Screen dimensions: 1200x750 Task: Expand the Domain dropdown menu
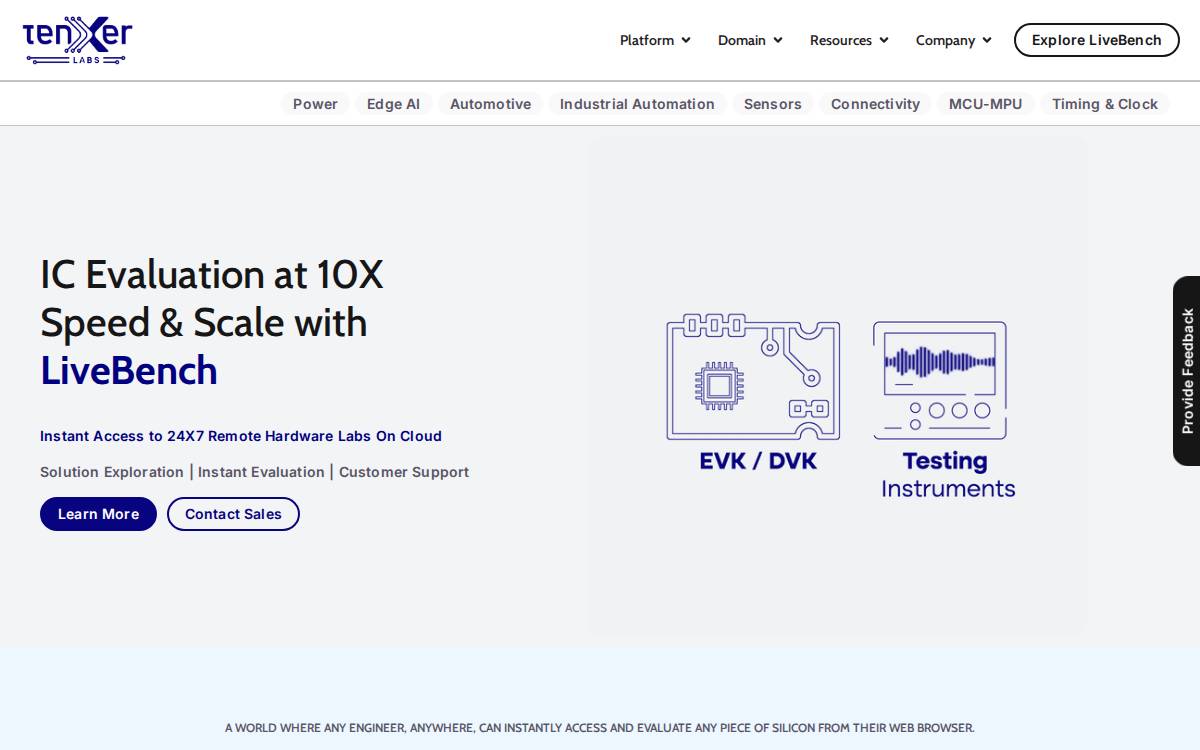click(750, 40)
